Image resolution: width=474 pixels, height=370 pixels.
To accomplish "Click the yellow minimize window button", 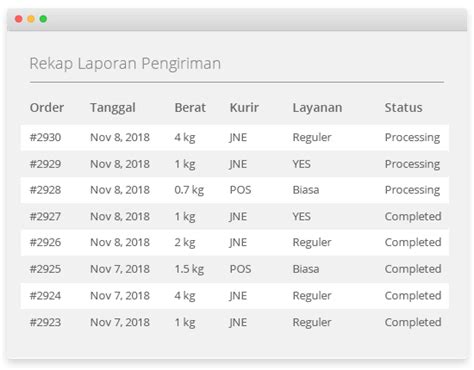I will [31, 19].
